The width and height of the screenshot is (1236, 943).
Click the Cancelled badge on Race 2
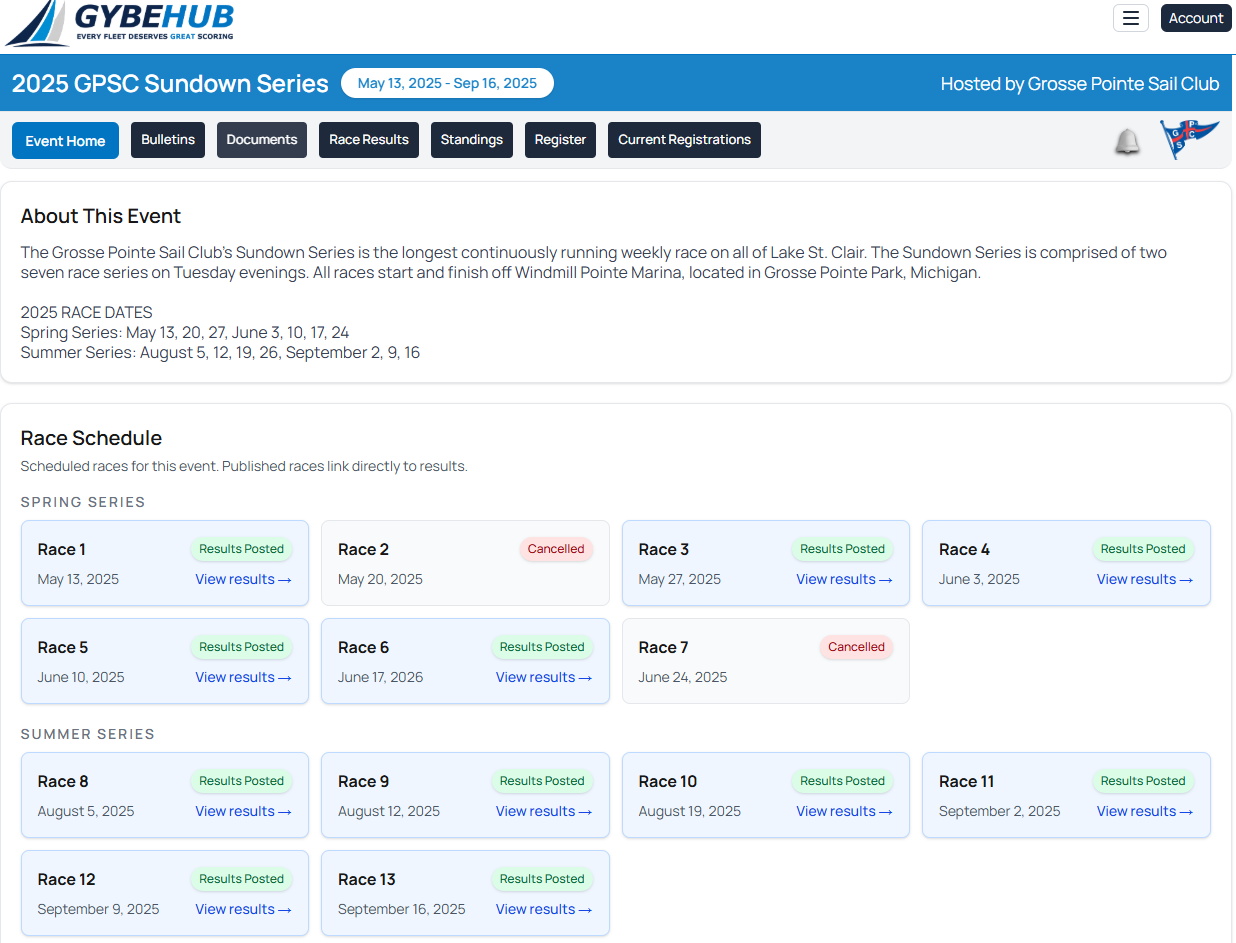tap(556, 549)
